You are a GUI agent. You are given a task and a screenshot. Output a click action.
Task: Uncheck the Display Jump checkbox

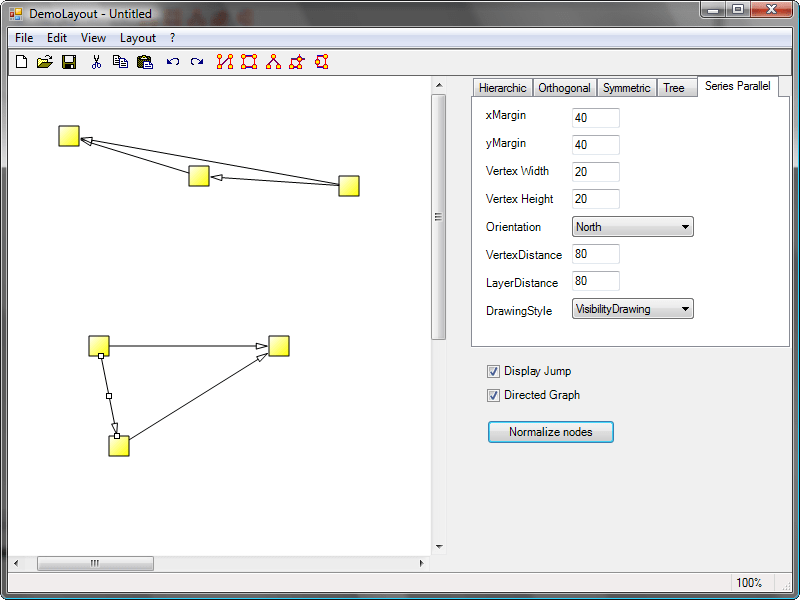(493, 371)
